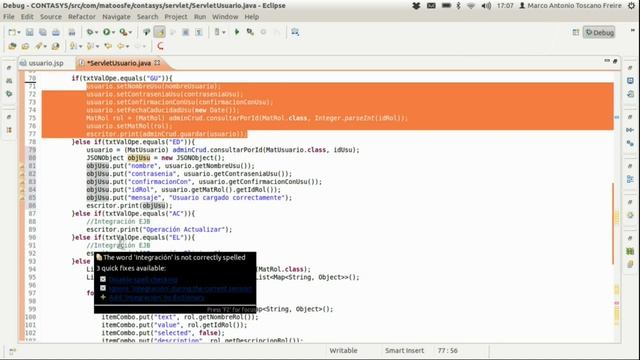The height and width of the screenshot is (360, 640).
Task: Expand the Debug launch dropdown arrow
Action: pyautogui.click(x=96, y=33)
